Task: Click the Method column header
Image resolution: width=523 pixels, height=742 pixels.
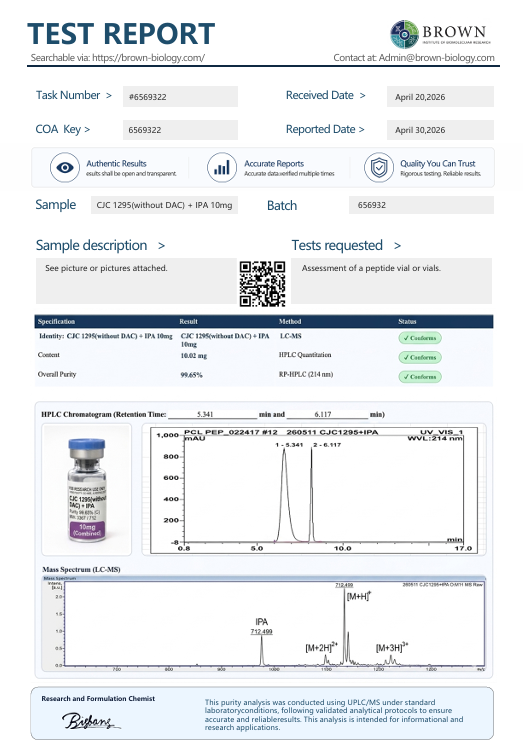Action: pos(290,321)
